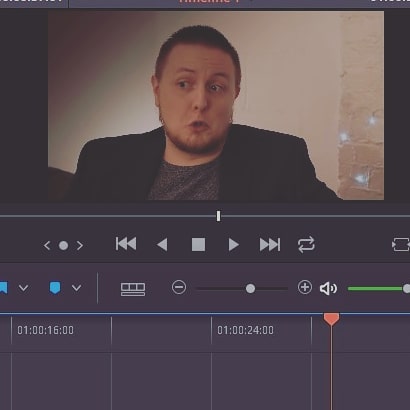Open the marker color dropdown chevron

click(x=76, y=288)
